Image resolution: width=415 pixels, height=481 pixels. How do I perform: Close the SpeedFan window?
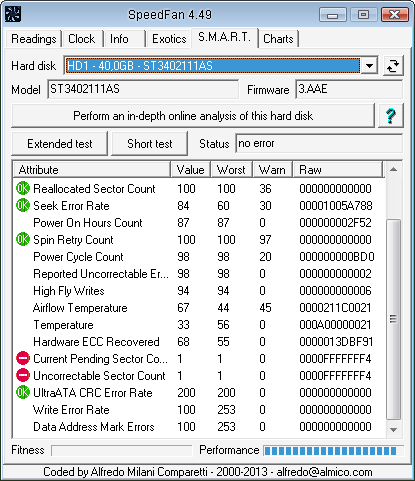(395, 15)
